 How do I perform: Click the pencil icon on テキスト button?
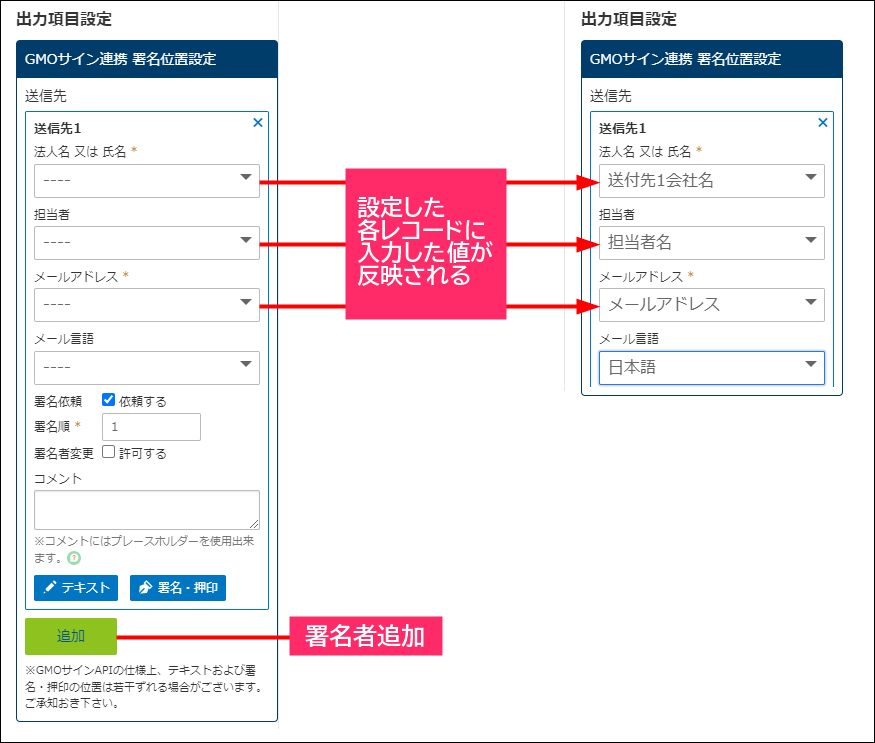[50, 588]
